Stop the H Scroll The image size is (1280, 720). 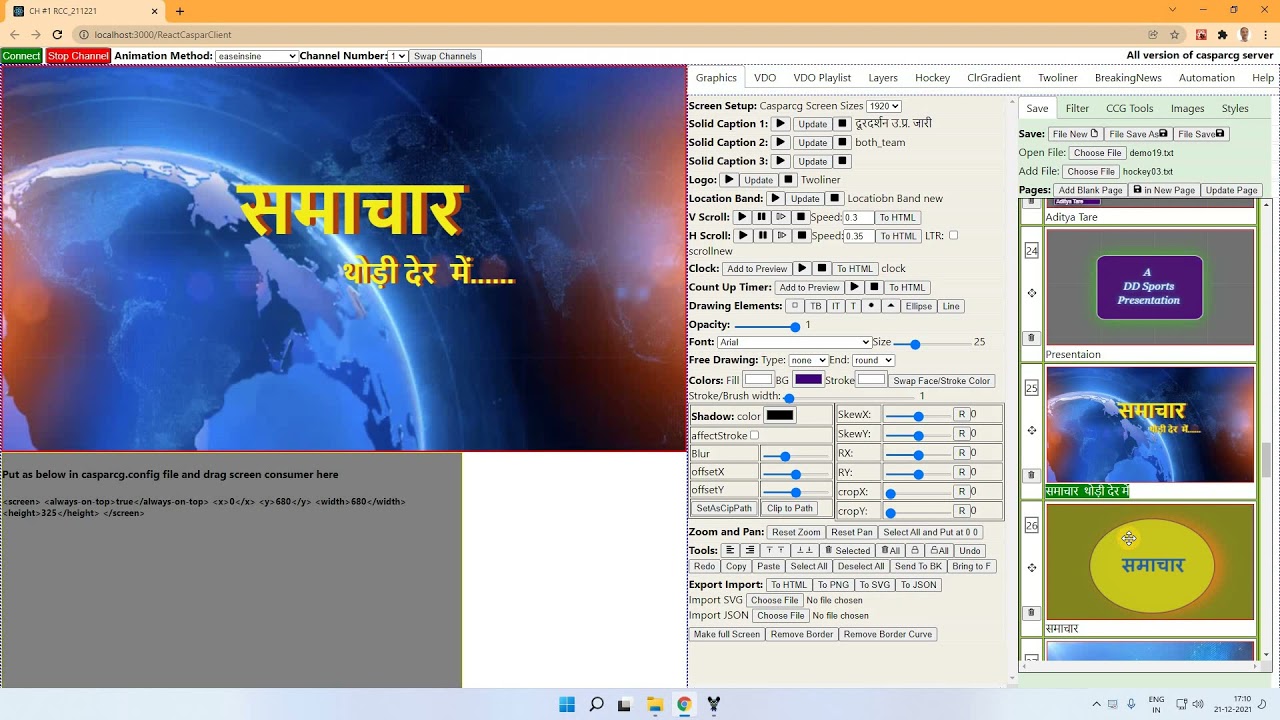coord(801,236)
